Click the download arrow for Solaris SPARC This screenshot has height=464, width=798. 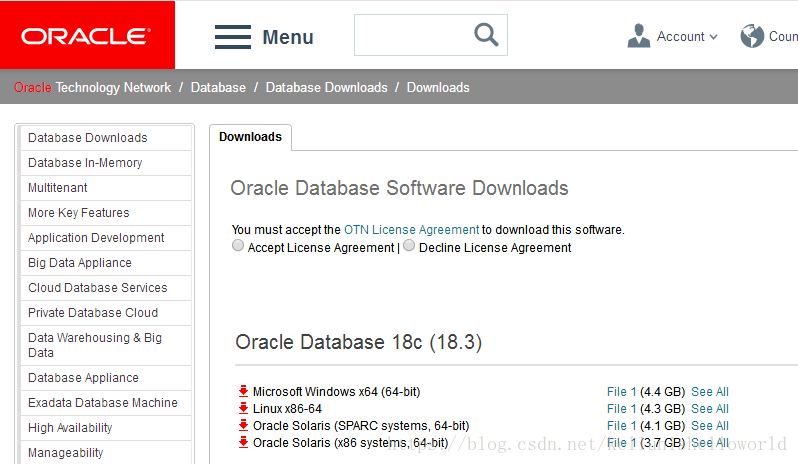coord(243,425)
